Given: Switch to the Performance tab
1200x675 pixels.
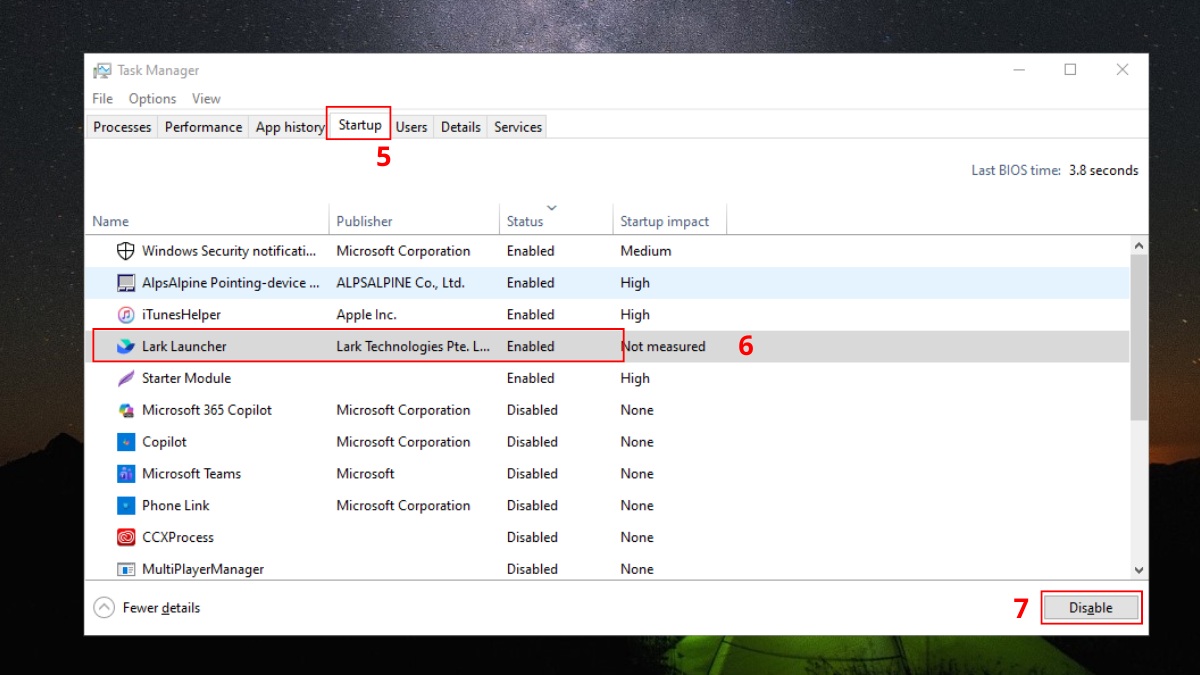Looking at the screenshot, I should pos(202,126).
